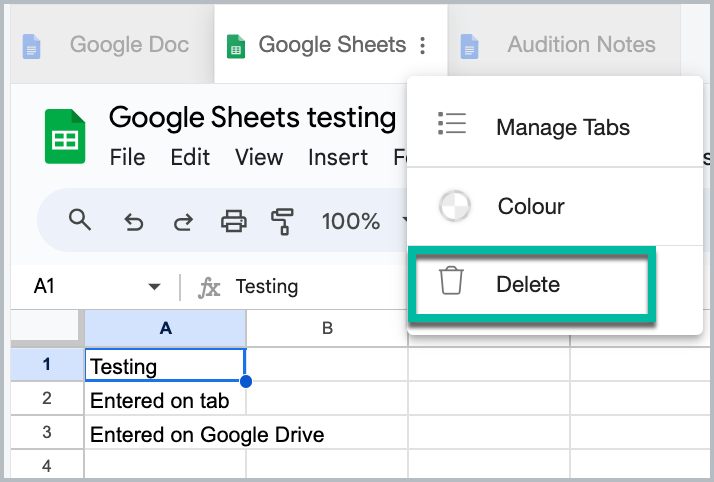Click the Google Doc tab document icon
714x482 pixels.
(31, 46)
